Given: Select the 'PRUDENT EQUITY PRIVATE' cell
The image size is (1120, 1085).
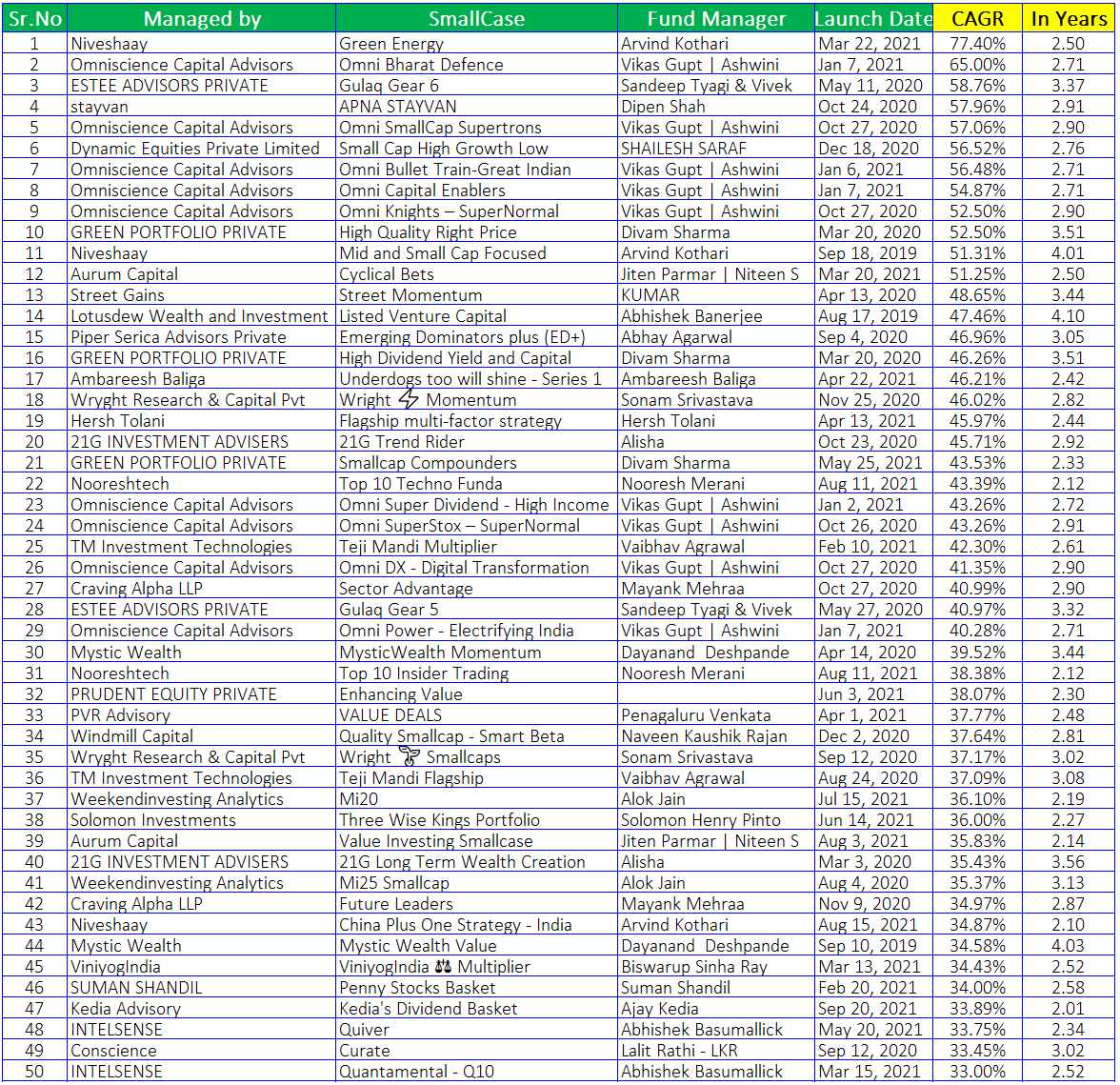Looking at the screenshot, I should 202,694.
